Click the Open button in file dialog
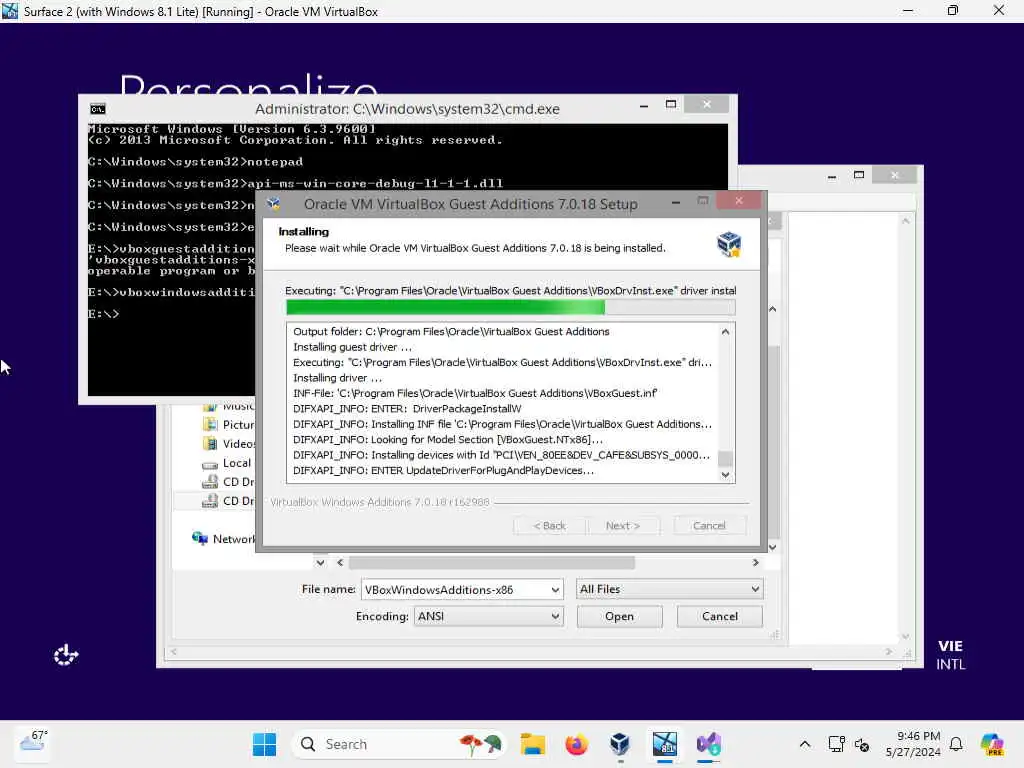This screenshot has height=768, width=1024. pyautogui.click(x=619, y=616)
